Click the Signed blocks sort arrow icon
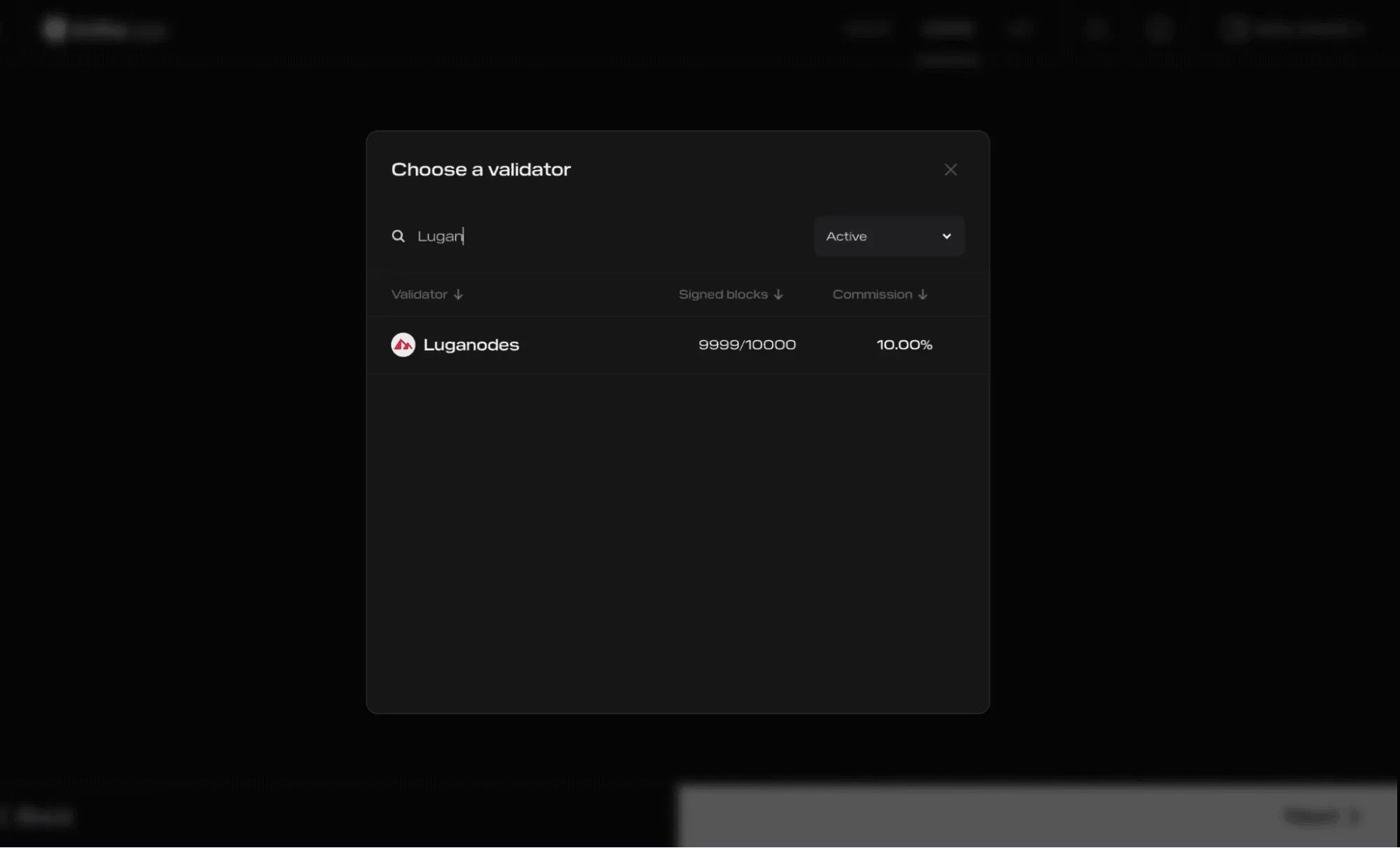Viewport: 1400px width, 848px height. (778, 295)
